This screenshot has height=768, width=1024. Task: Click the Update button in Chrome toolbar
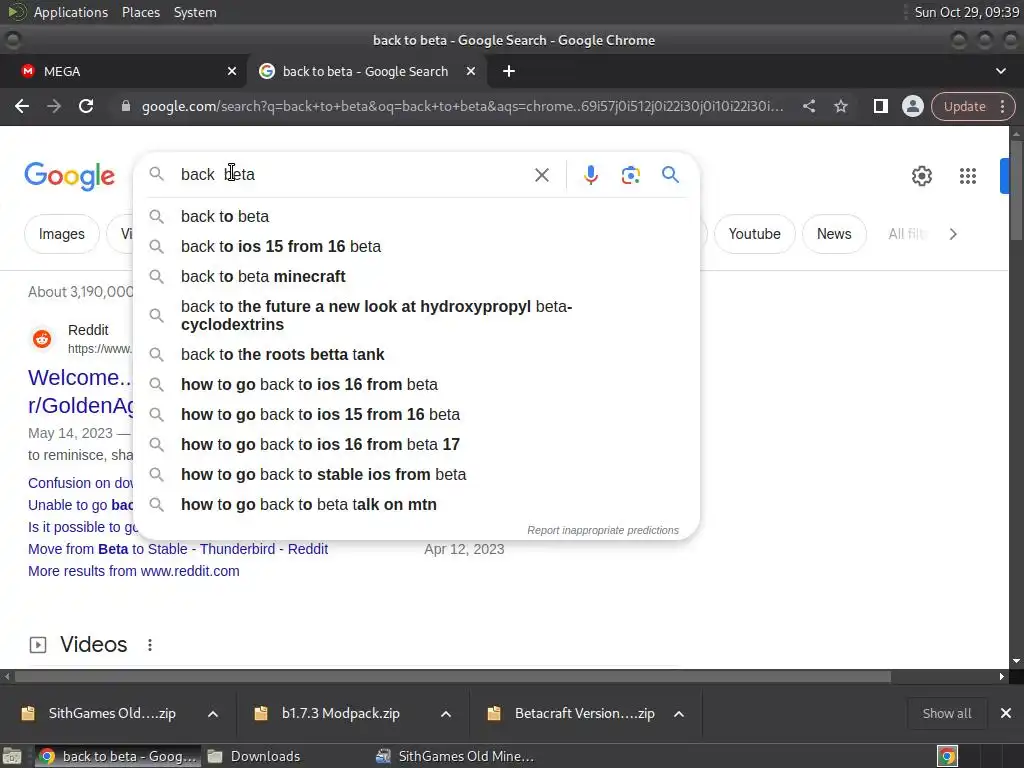coord(965,106)
